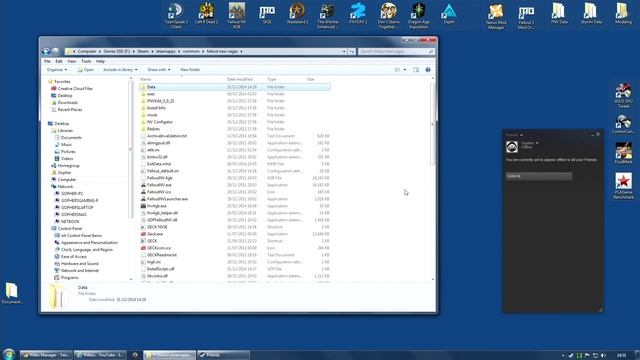Open the Tools menu in Explorer
Image resolution: width=640 pixels, height=360 pixels.
86,61
